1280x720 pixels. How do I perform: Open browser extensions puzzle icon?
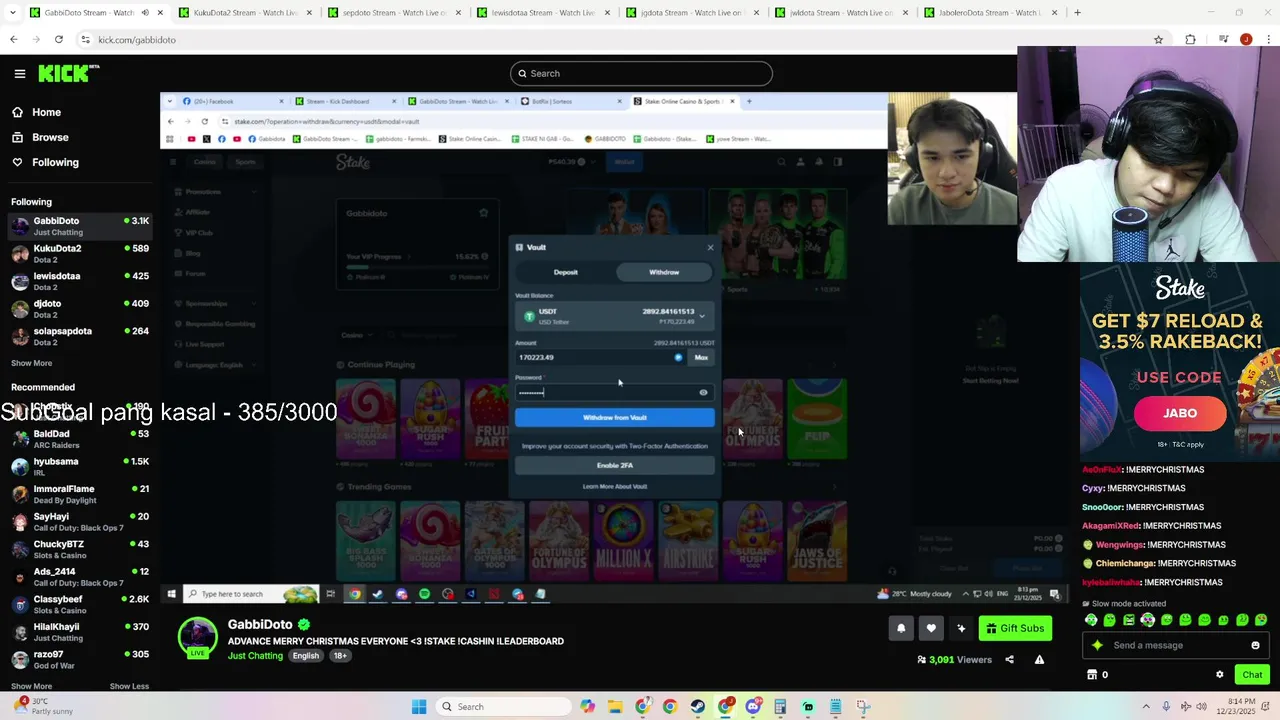point(1190,40)
